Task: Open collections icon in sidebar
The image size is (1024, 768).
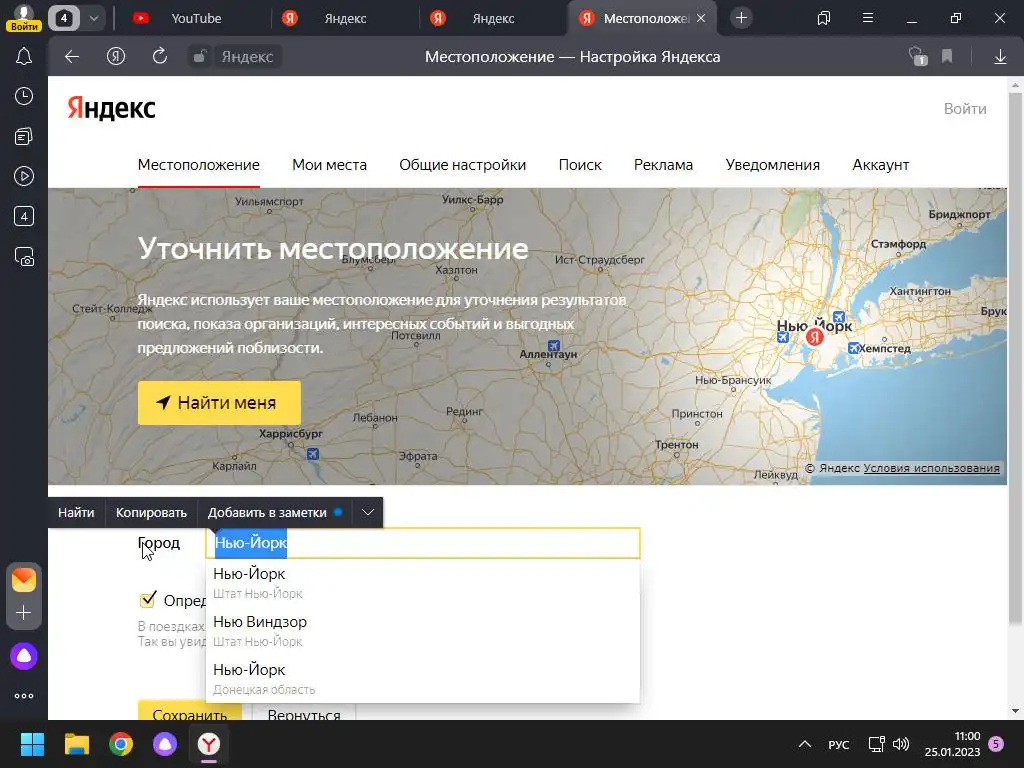Action: click(24, 136)
